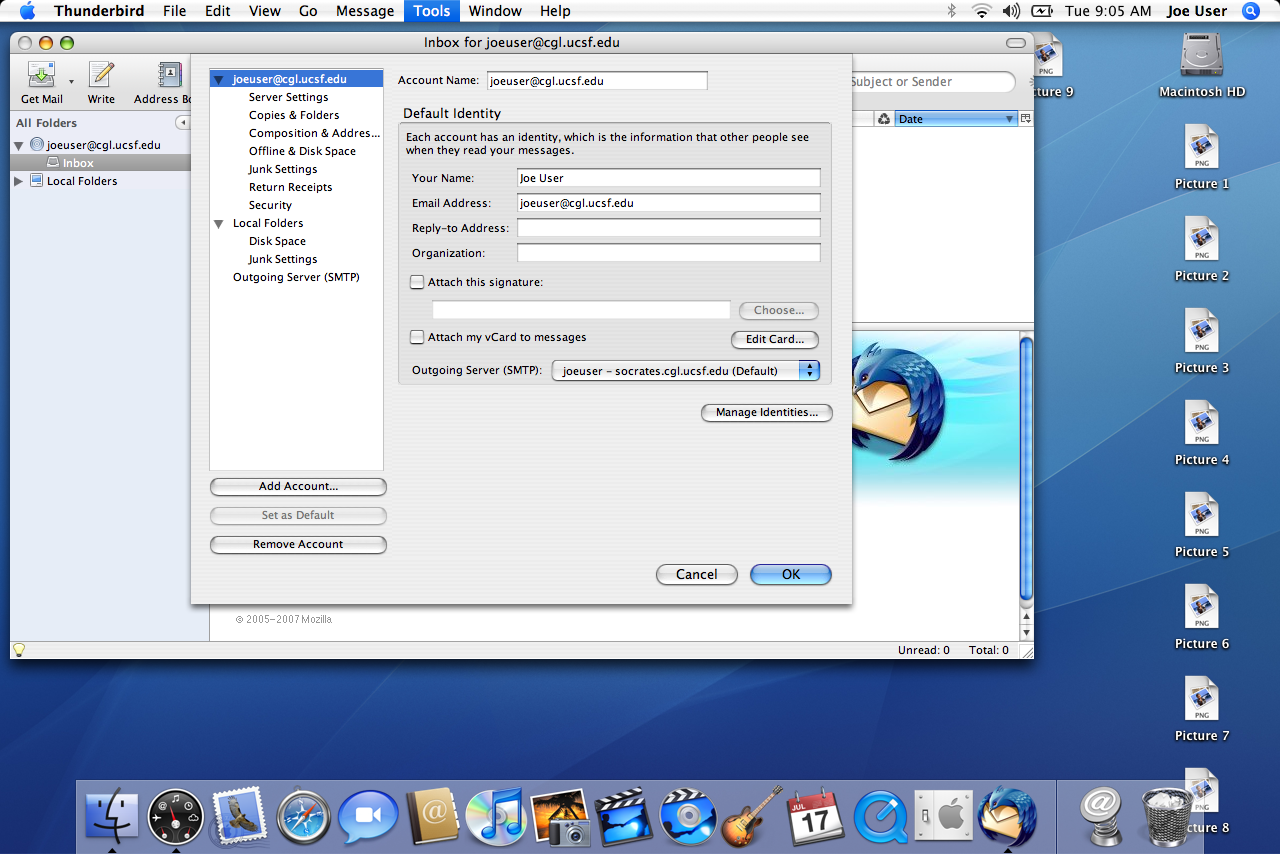The image size is (1280, 854).
Task: Click the Remove Account button
Action: tap(298, 545)
